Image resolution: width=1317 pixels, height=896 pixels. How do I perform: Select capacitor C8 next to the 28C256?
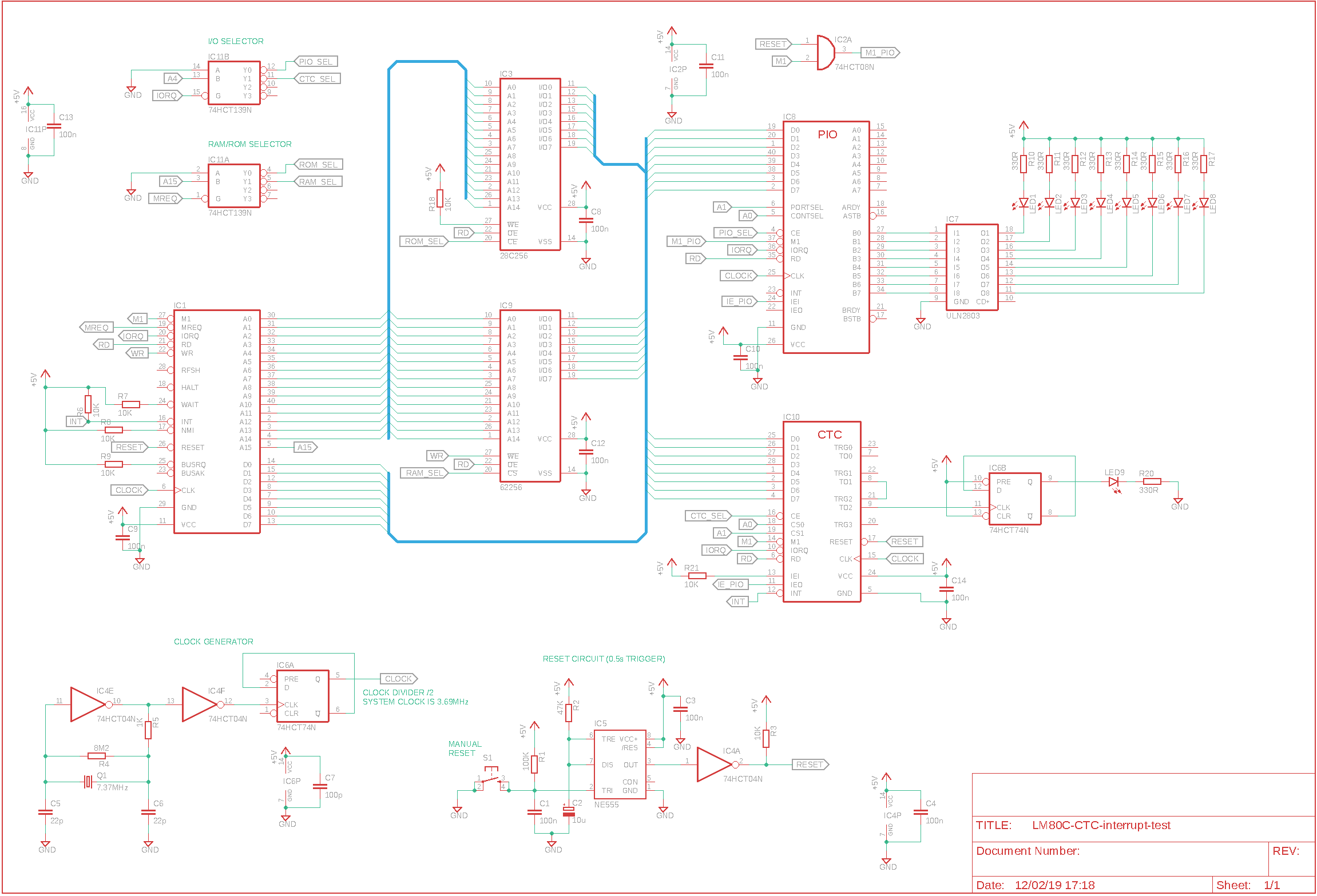click(x=585, y=220)
